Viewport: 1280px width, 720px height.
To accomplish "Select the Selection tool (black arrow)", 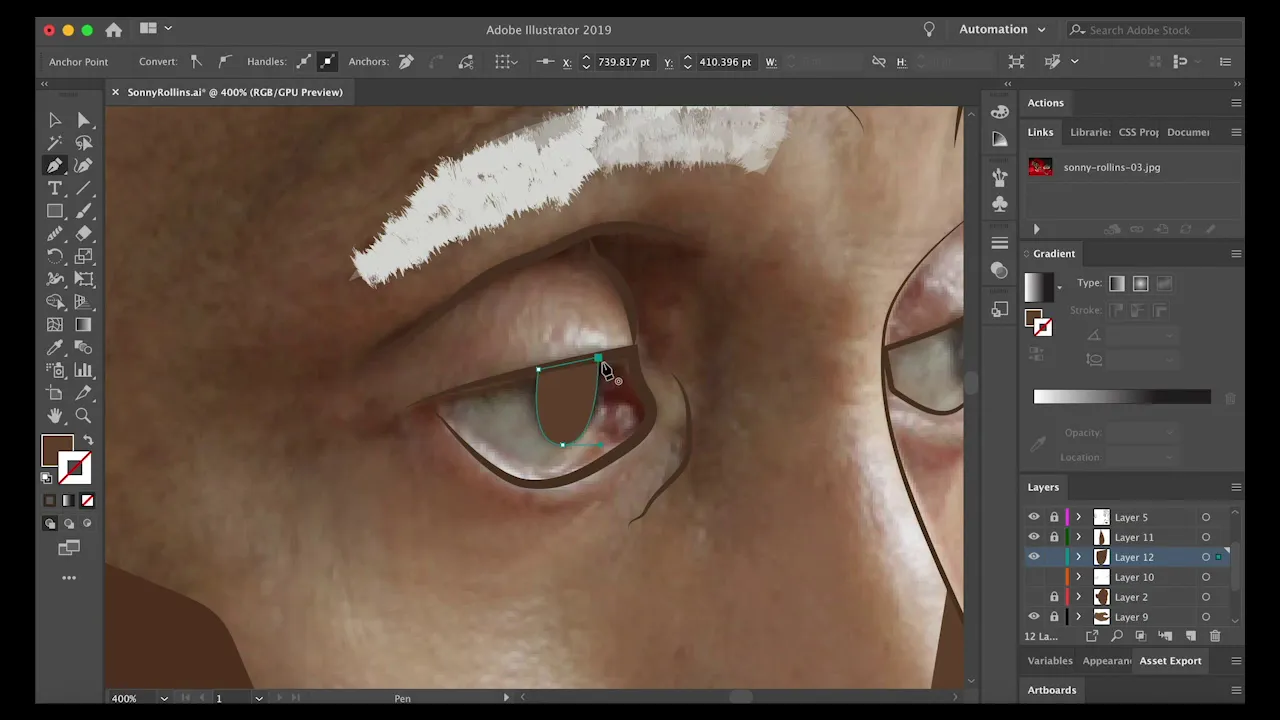I will [x=55, y=120].
